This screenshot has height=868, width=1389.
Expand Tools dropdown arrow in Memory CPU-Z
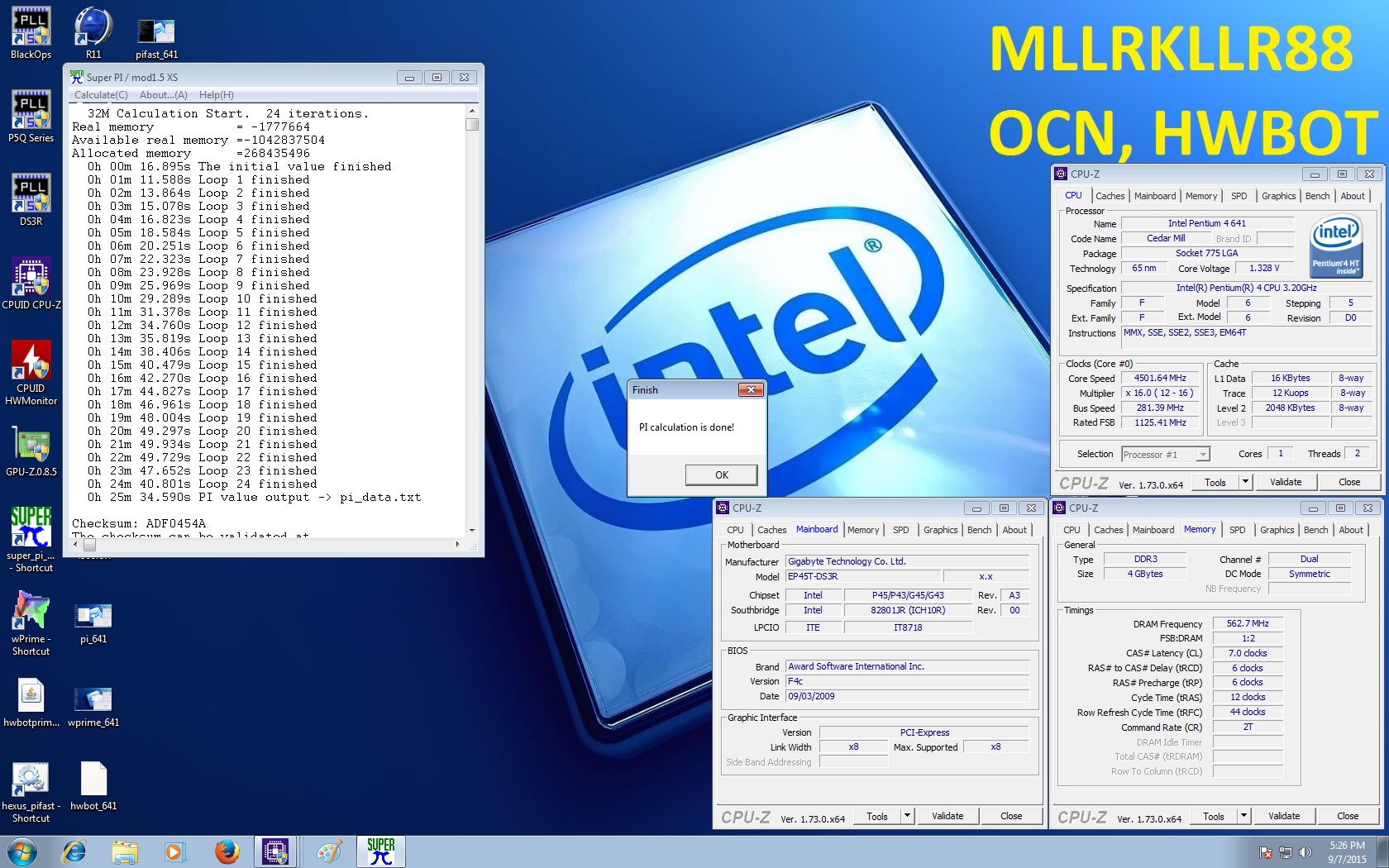[x=1243, y=816]
